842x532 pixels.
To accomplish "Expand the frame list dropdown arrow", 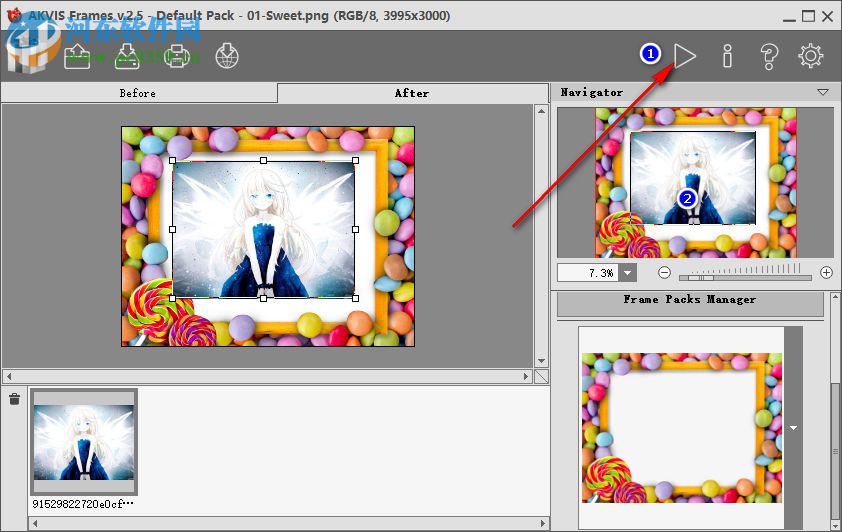I will [793, 428].
